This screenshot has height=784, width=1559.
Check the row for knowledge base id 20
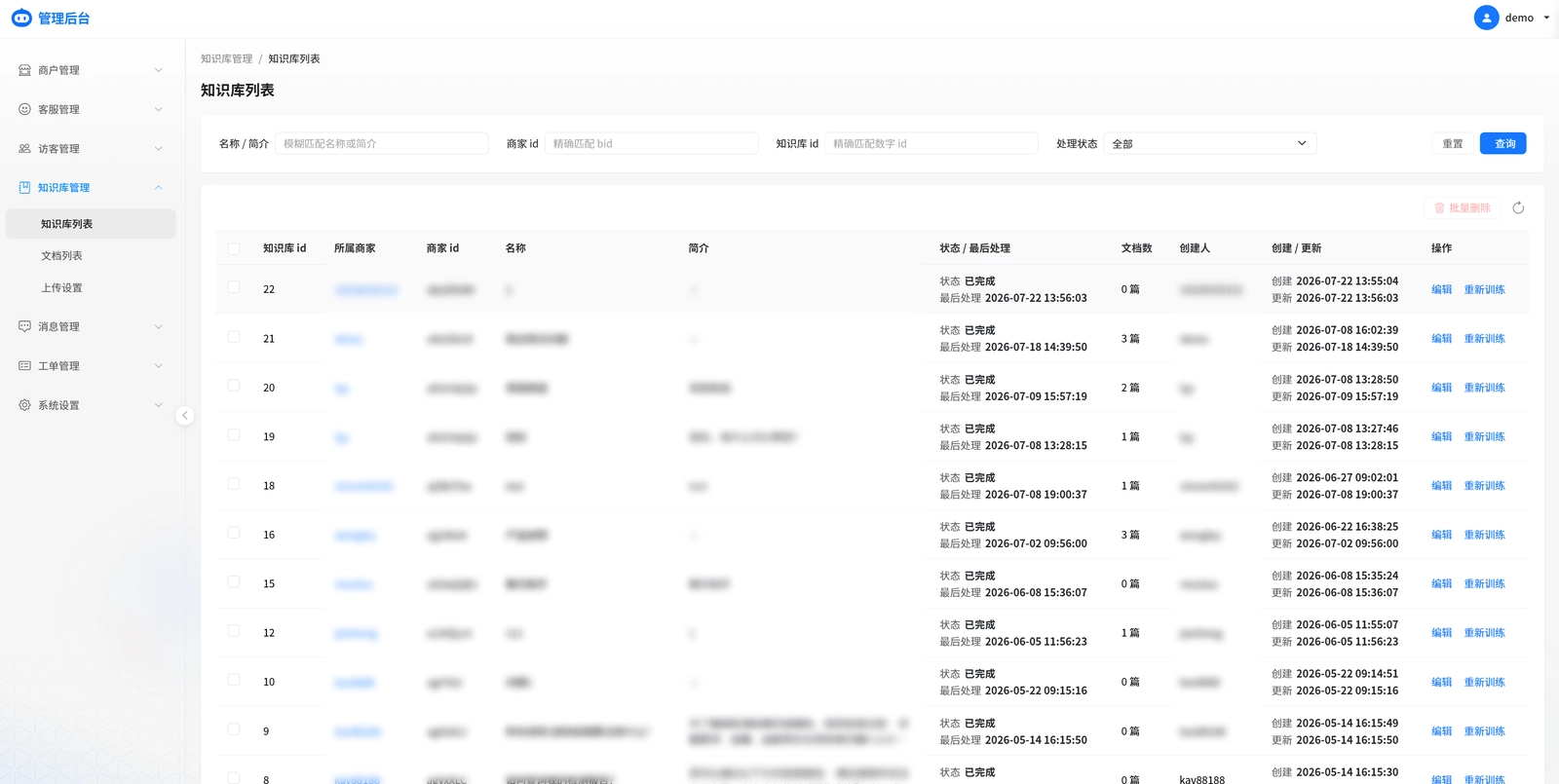(234, 386)
